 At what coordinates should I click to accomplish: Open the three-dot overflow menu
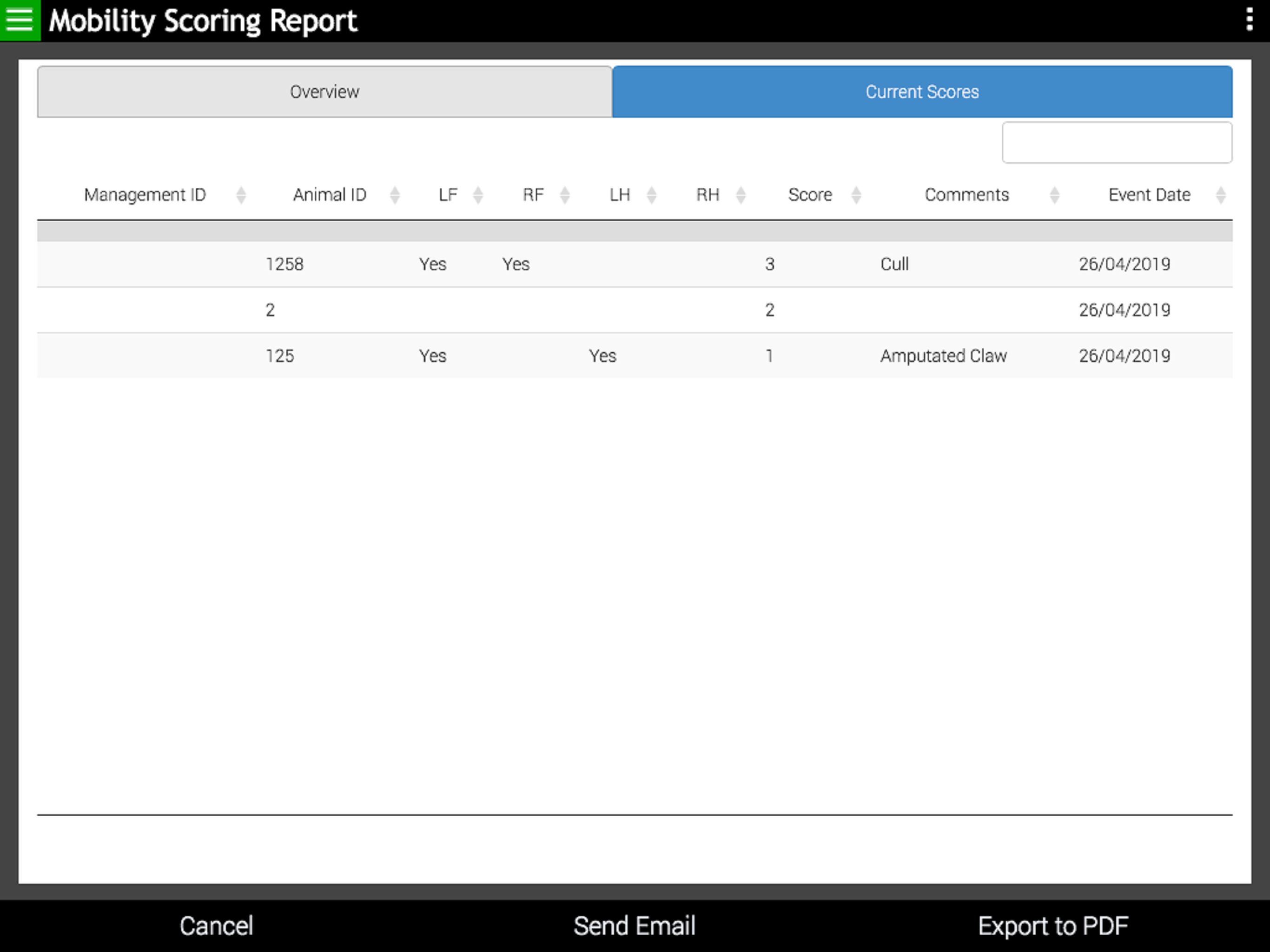coord(1250,20)
